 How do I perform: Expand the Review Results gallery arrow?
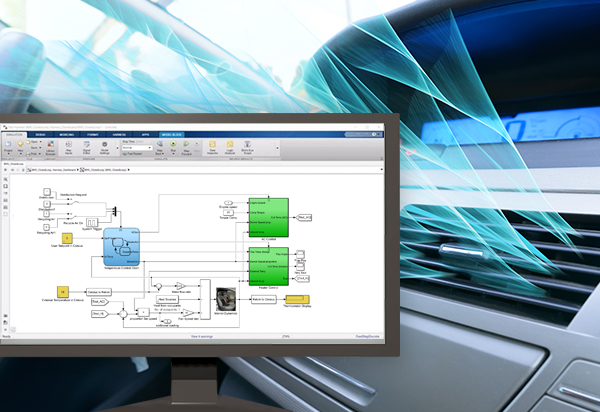tap(276, 150)
